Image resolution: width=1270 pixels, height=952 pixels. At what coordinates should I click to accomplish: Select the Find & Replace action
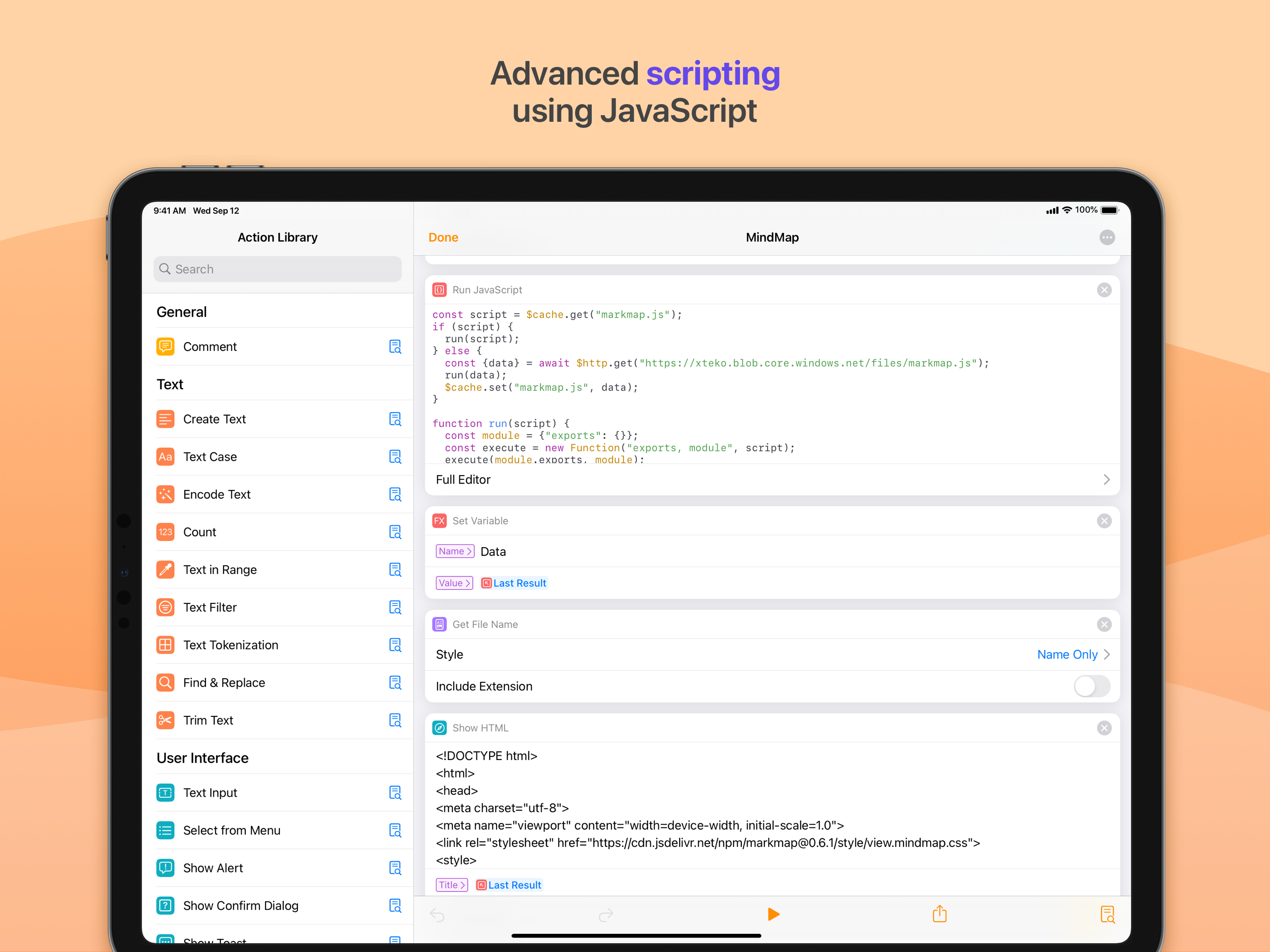224,683
